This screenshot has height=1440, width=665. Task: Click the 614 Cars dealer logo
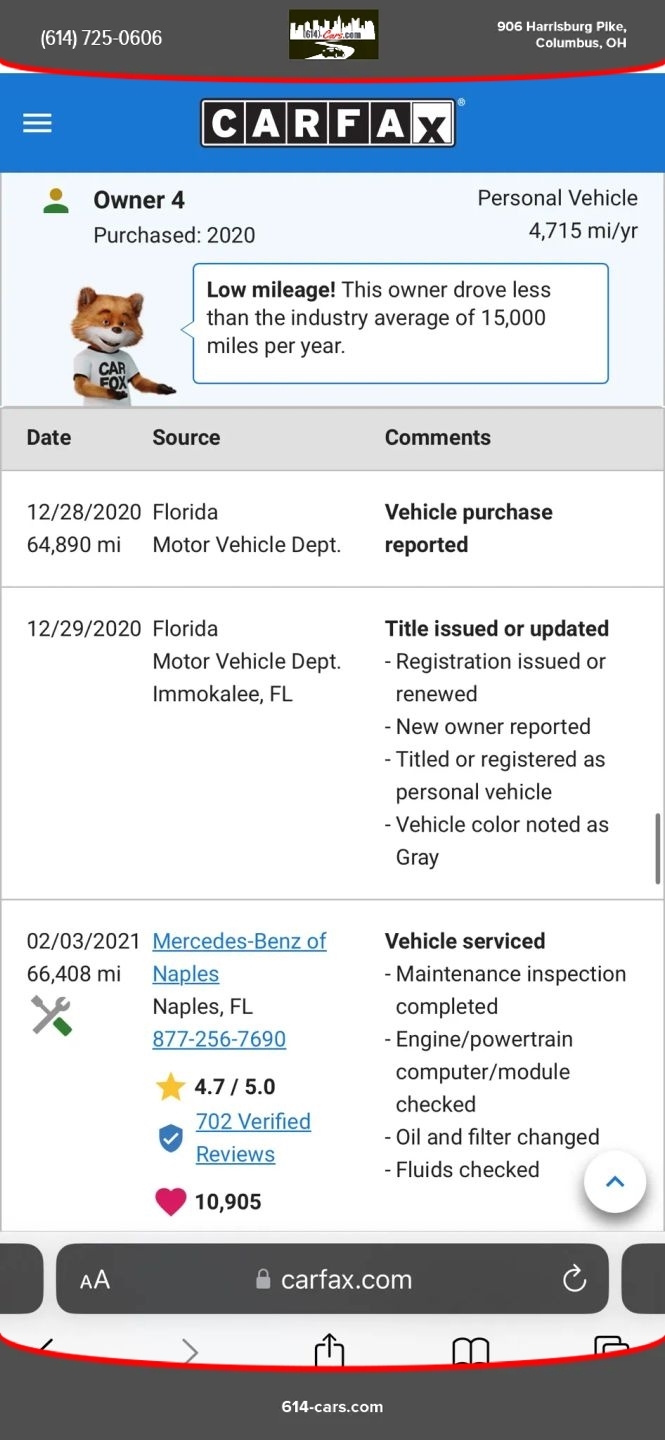tap(333, 35)
